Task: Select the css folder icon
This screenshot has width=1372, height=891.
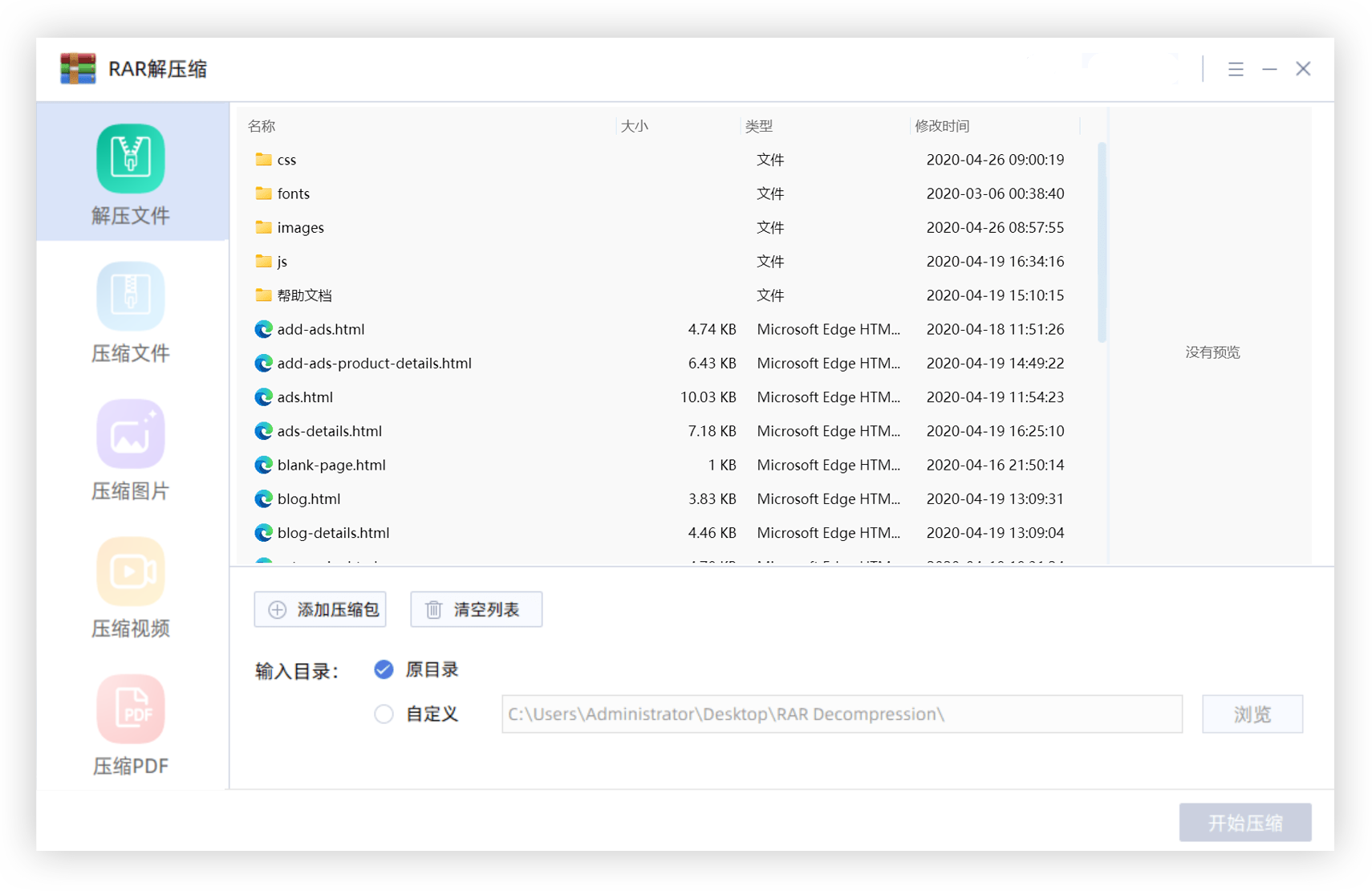Action: click(263, 159)
